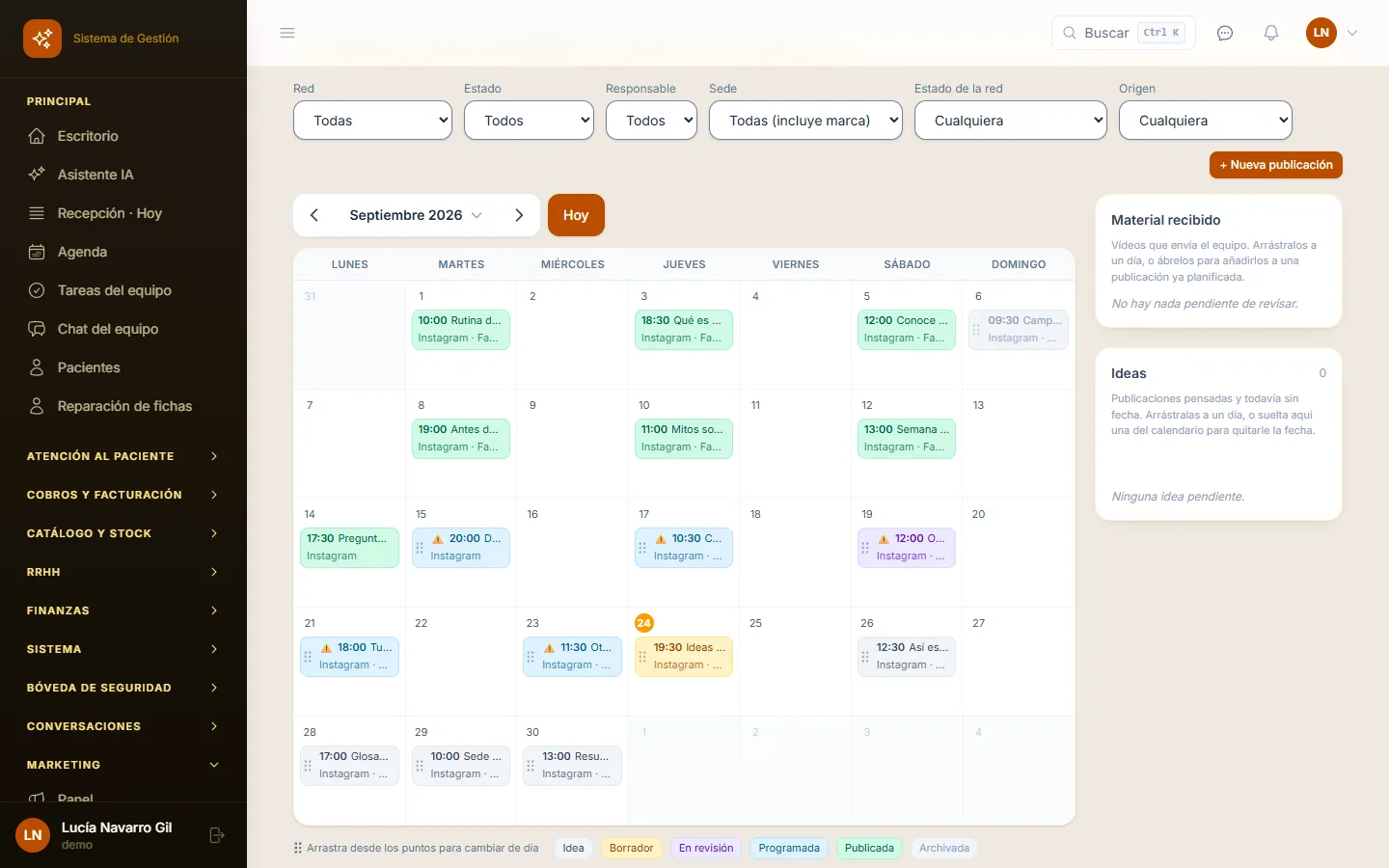Click the Nueva publicación button

click(1276, 165)
